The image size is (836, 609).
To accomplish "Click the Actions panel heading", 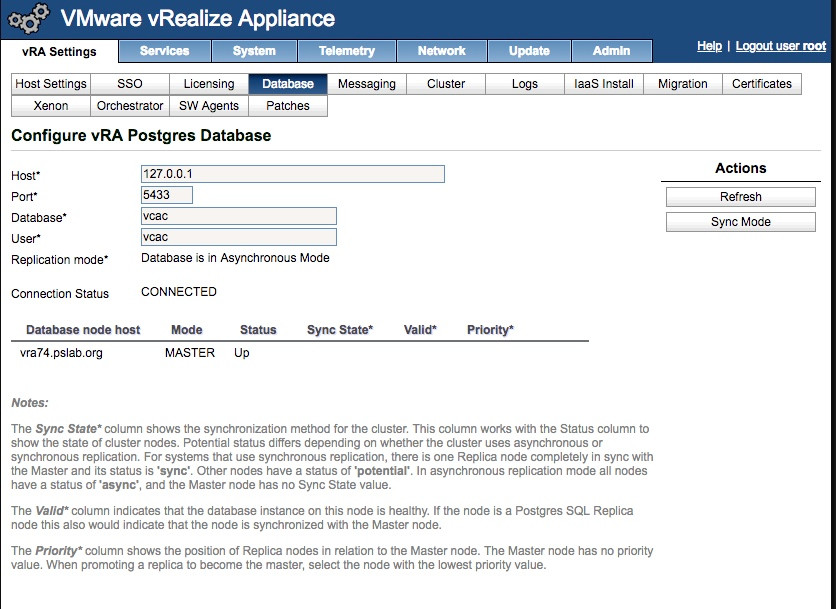I will coord(741,169).
